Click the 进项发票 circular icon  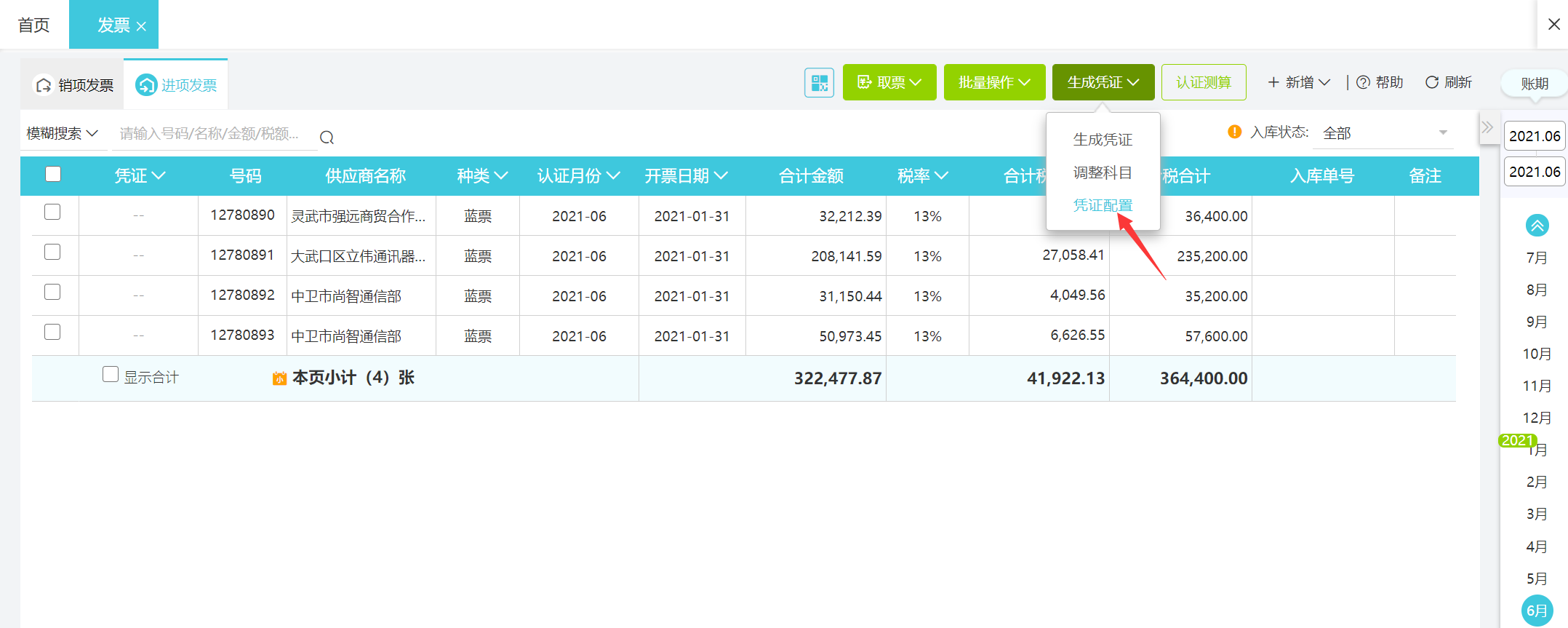point(146,85)
